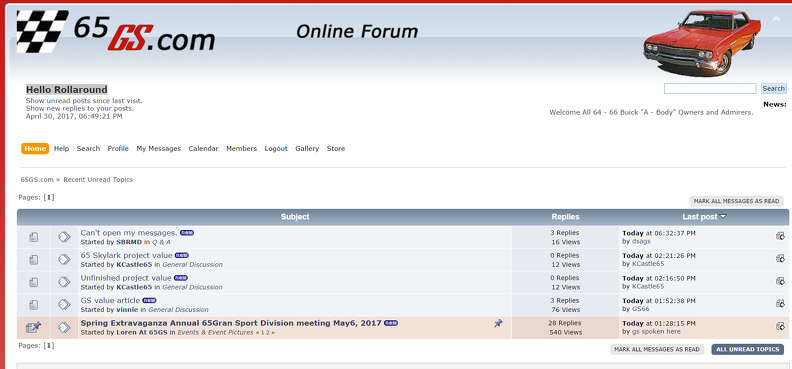
Task: Show new replies to your posts
Action: [x=80, y=108]
